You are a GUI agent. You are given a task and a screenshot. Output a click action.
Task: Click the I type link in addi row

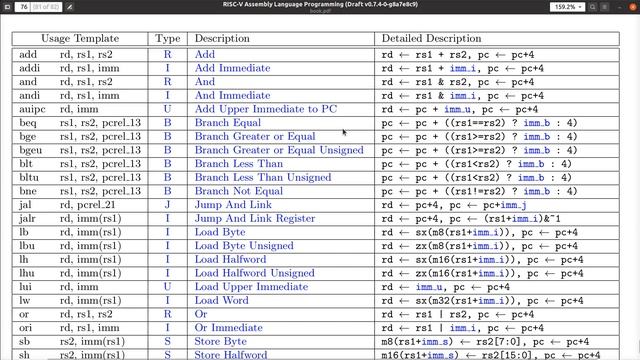click(167, 68)
